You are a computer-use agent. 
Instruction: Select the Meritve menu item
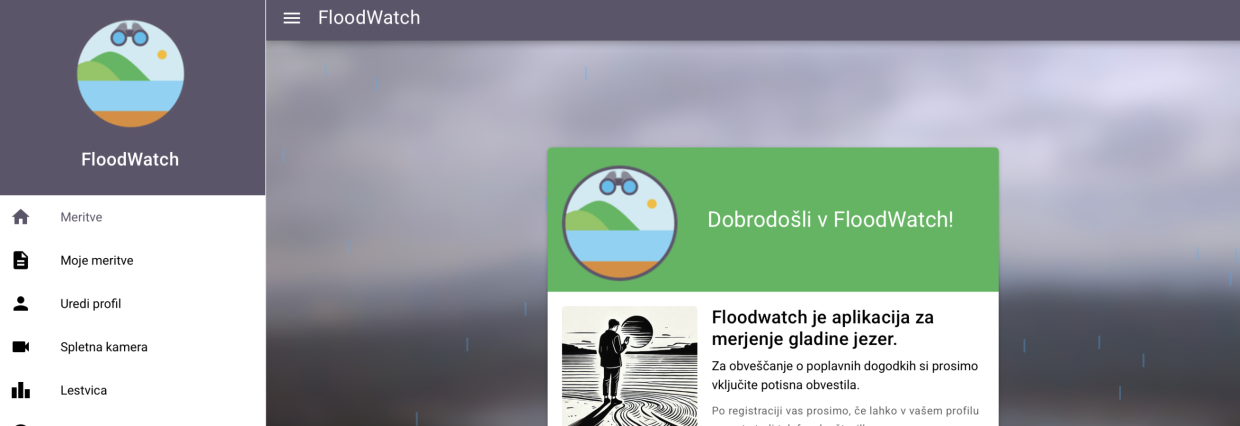[132, 217]
